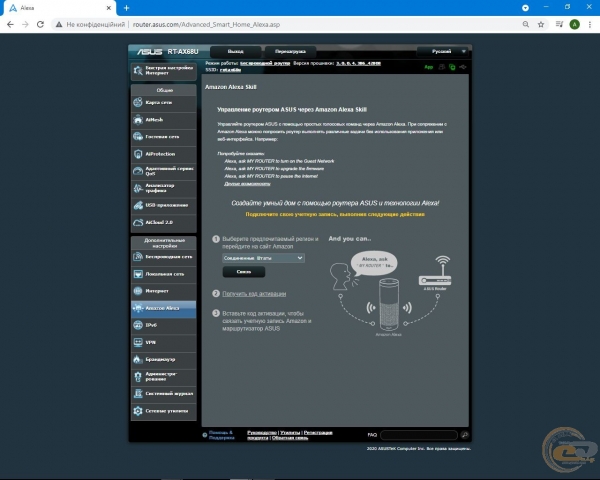Click the SSID name link
600x480 pixels.
coord(230,70)
